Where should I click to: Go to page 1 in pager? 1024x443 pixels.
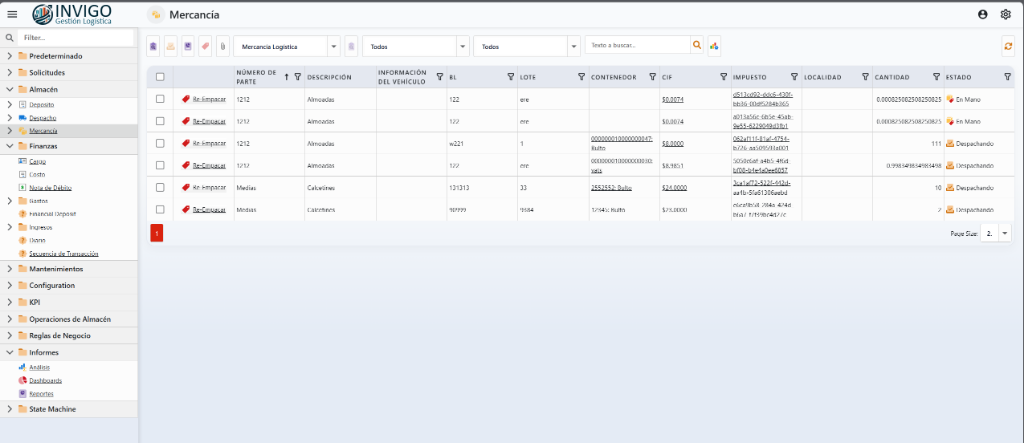point(157,233)
